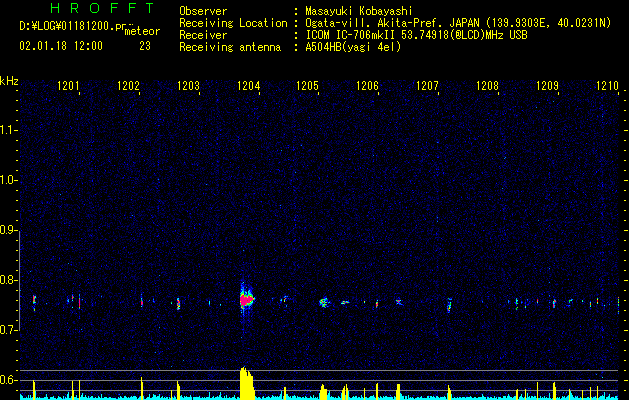
Task: Click the 0.6 kHz axis label
Action: [8, 380]
